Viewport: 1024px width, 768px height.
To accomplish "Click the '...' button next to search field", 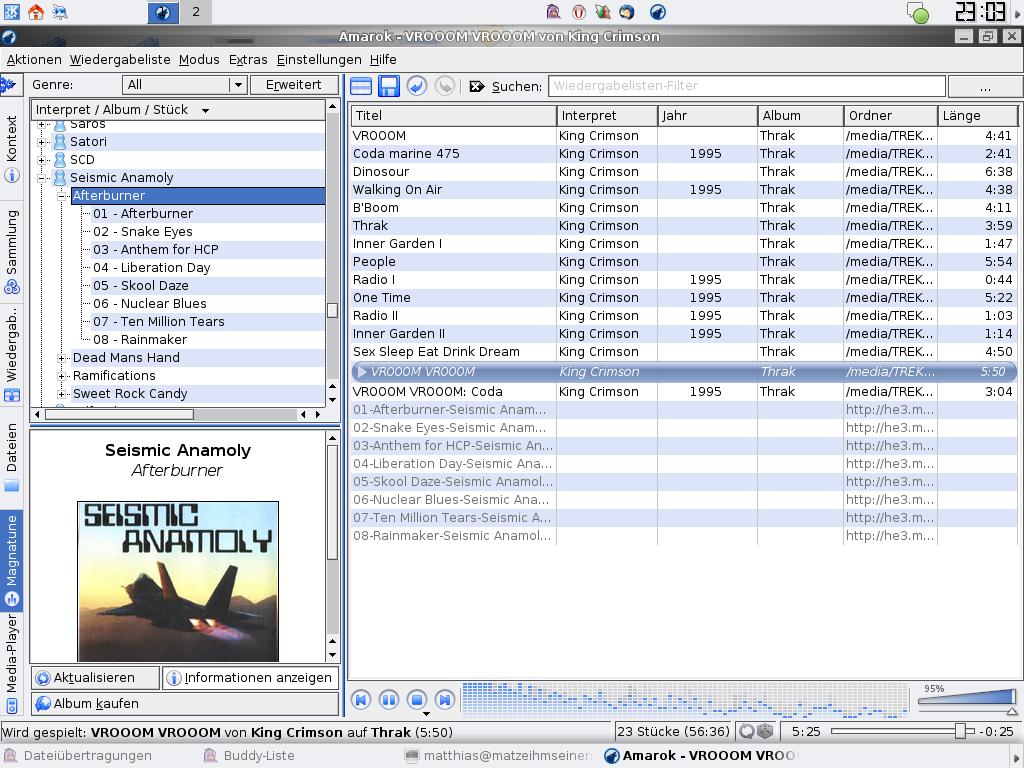I will pyautogui.click(x=985, y=86).
